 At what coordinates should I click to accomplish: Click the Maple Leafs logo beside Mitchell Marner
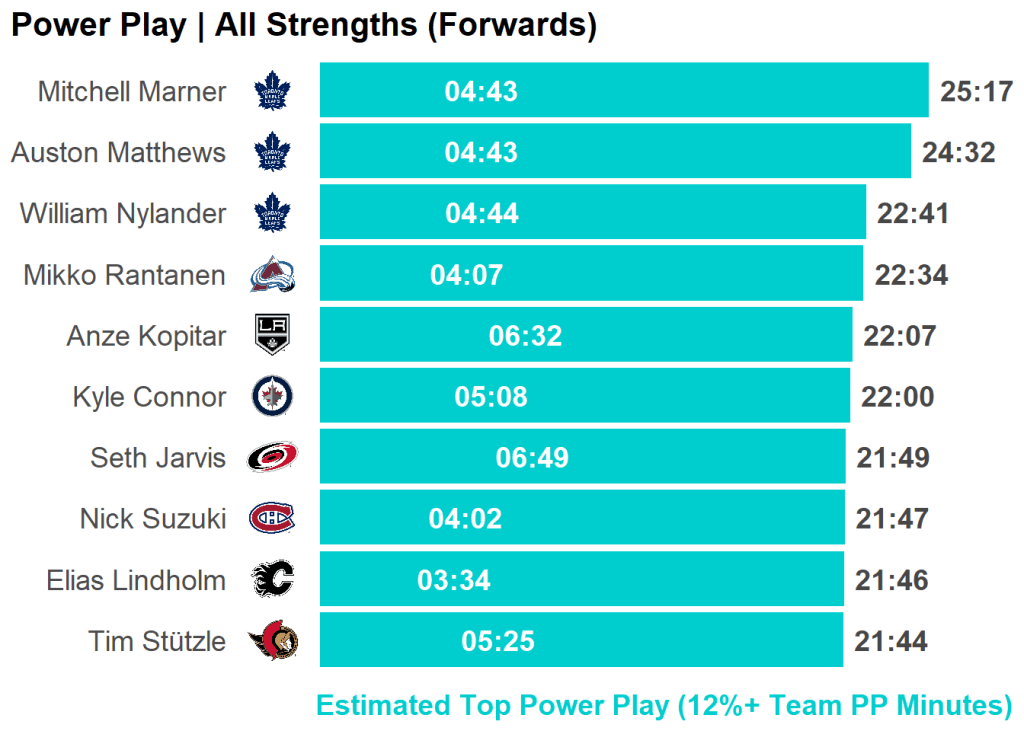tap(271, 92)
